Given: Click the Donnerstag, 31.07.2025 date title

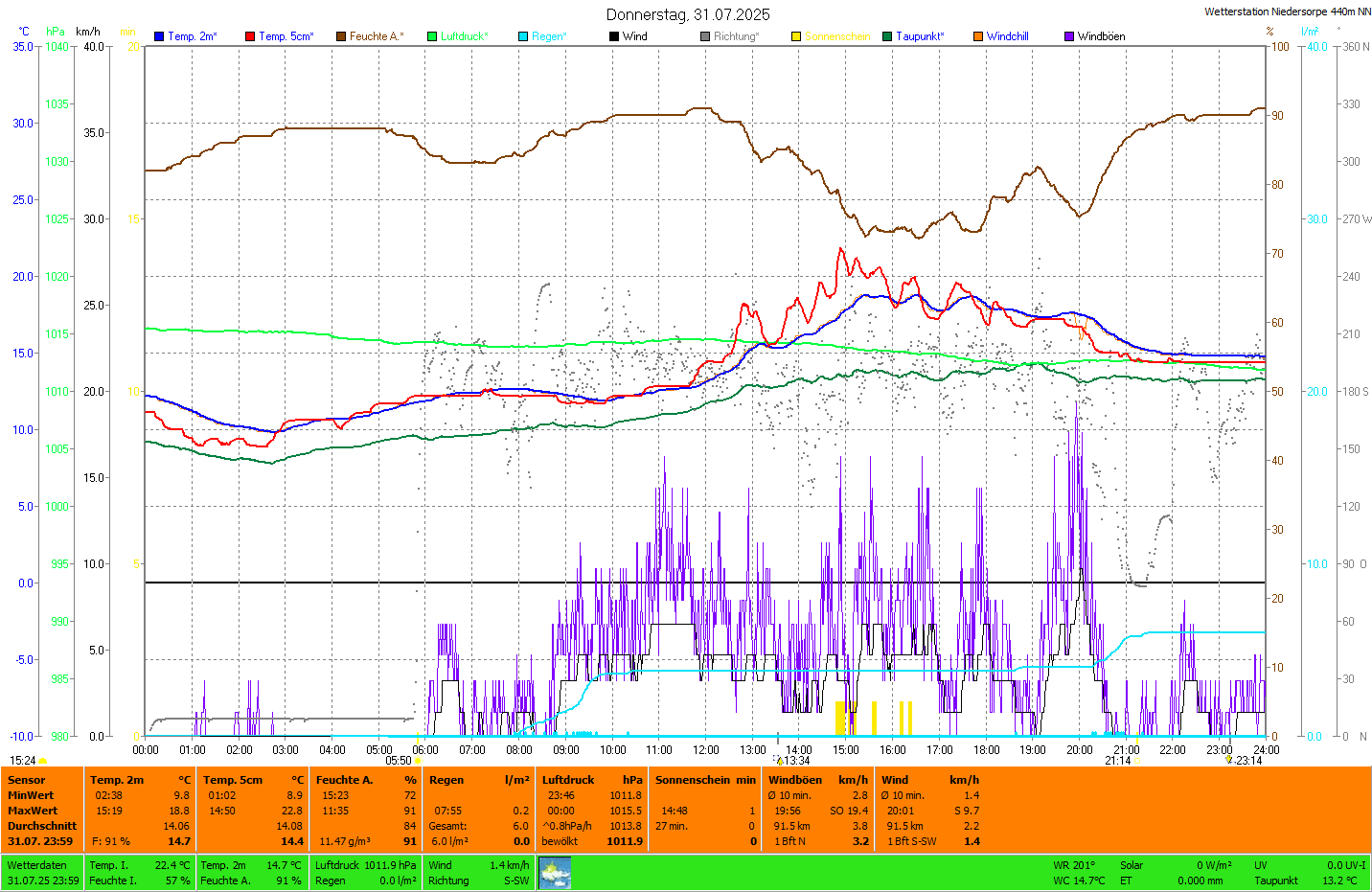Looking at the screenshot, I should (x=687, y=14).
